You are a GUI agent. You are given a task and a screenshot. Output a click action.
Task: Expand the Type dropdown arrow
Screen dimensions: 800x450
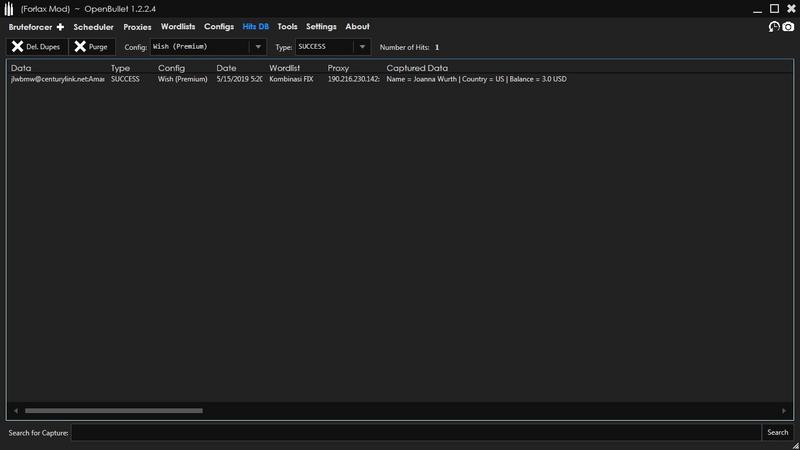(x=362, y=47)
